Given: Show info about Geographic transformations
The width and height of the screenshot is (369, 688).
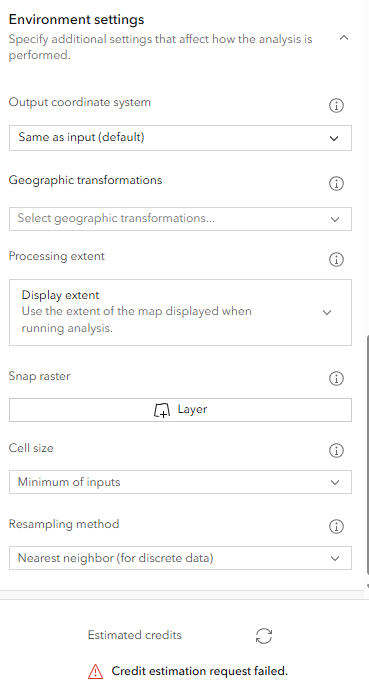Looking at the screenshot, I should click(x=336, y=183).
